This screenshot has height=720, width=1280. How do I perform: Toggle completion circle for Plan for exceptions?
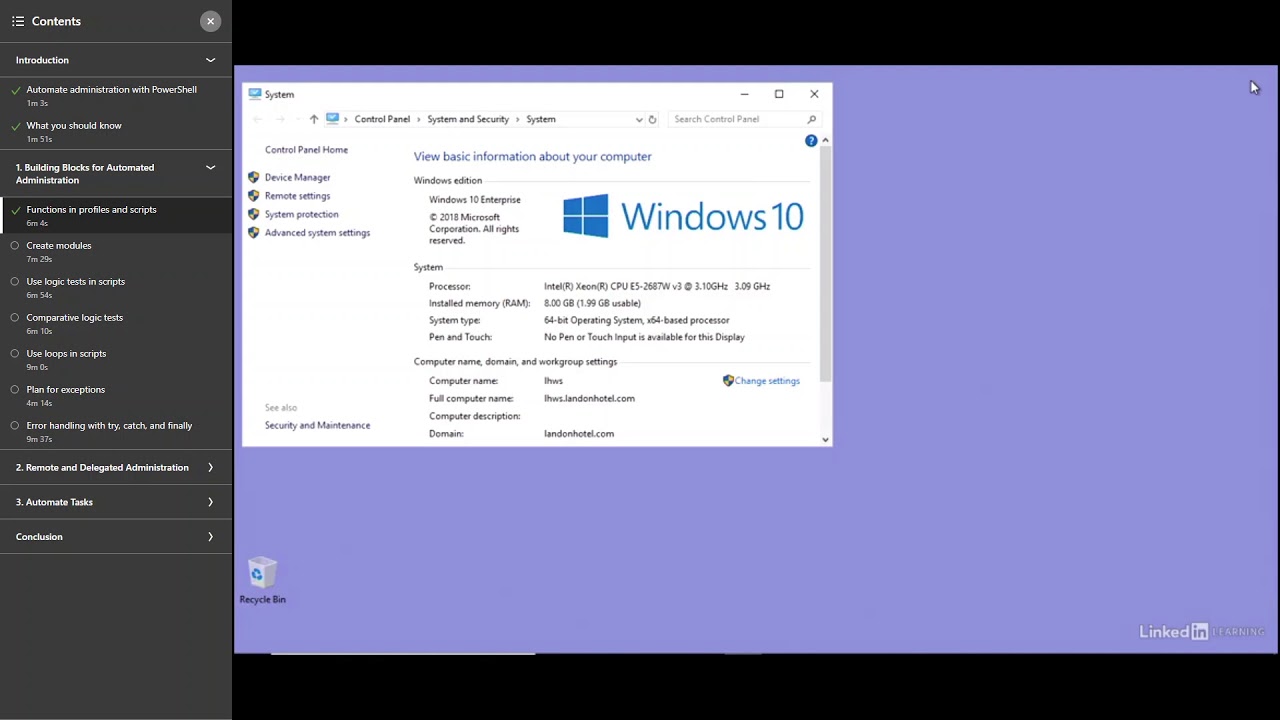[15, 389]
